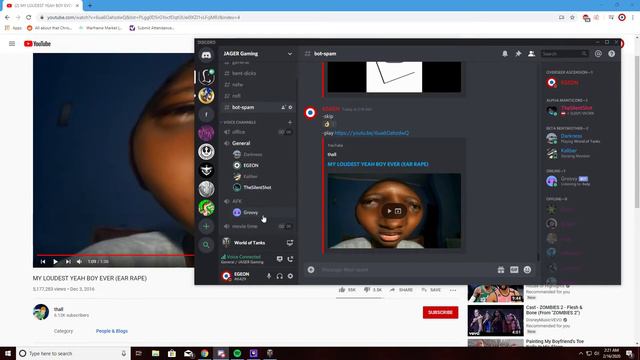The width and height of the screenshot is (640, 360).
Task: Open the green avatar server icon
Action: (x=206, y=207)
